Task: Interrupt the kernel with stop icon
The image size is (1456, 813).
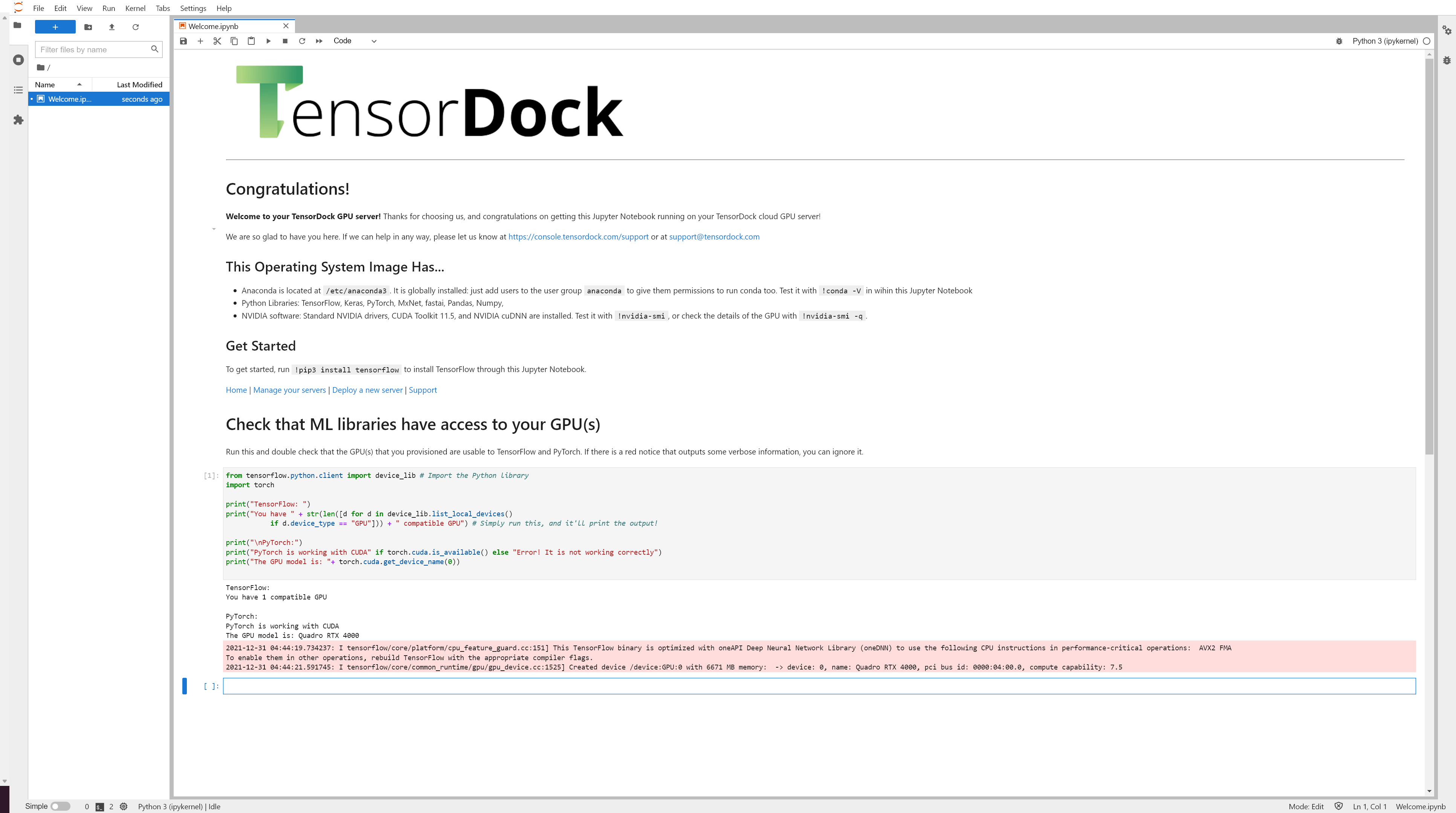Action: [285, 41]
